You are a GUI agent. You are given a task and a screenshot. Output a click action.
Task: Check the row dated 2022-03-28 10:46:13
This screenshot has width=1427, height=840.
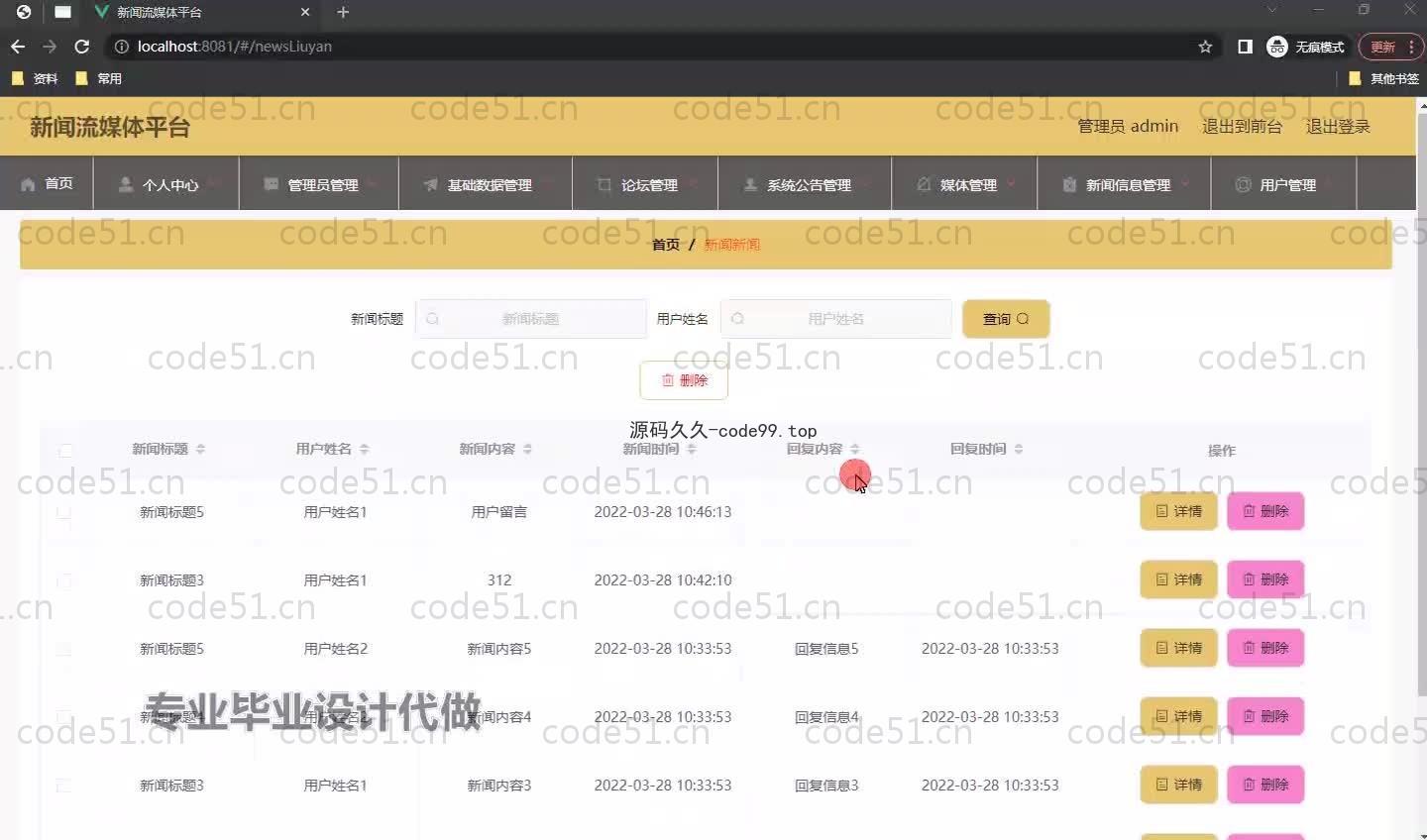[63, 512]
